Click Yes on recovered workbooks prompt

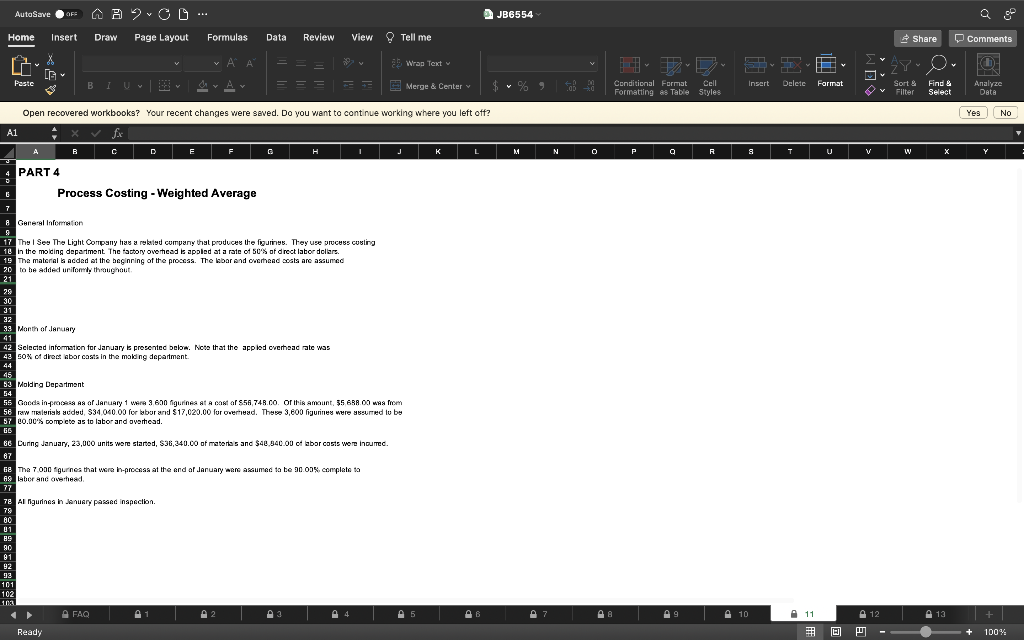click(x=973, y=113)
